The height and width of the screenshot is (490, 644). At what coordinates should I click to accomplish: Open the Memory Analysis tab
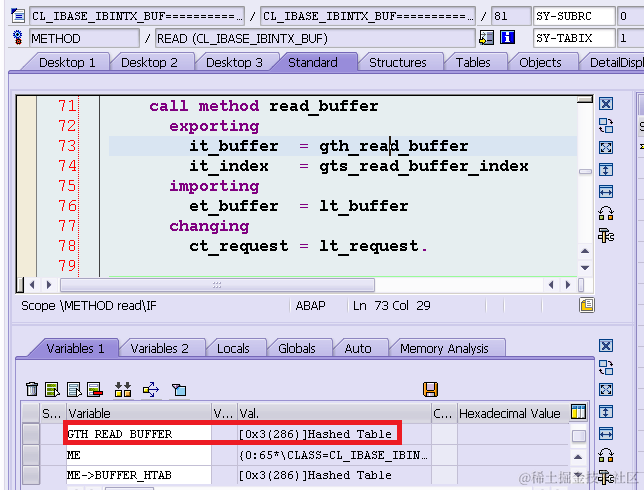[444, 349]
